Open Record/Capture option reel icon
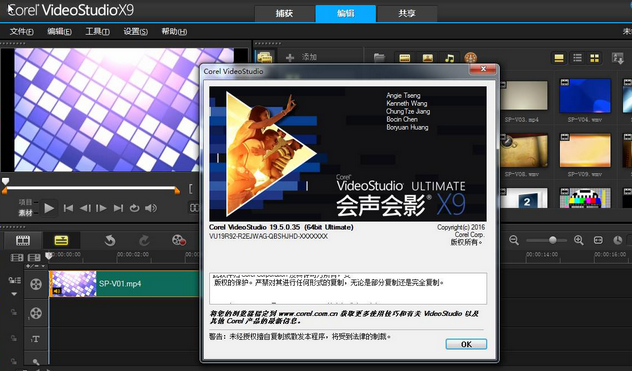Viewport: 632px width, 371px height. pos(179,240)
